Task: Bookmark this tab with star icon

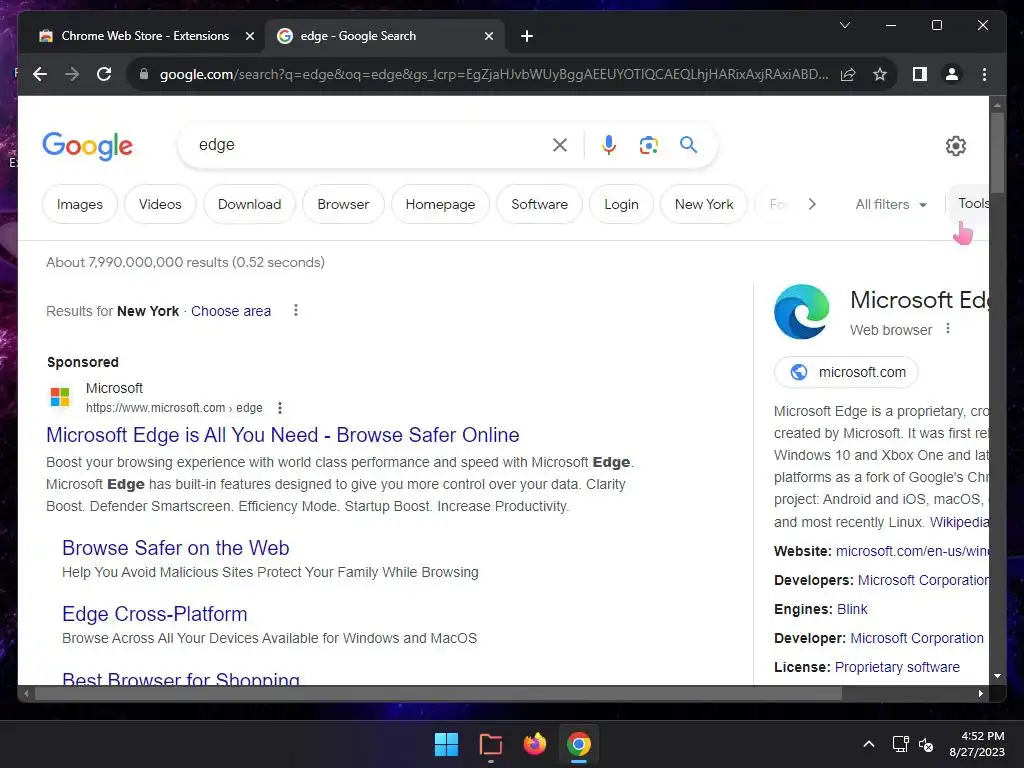Action: point(880,74)
